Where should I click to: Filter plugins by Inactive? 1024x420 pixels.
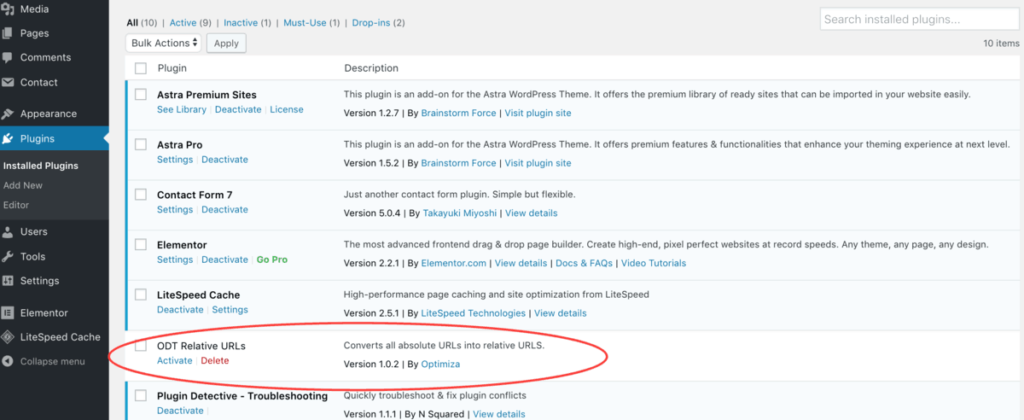(240, 23)
